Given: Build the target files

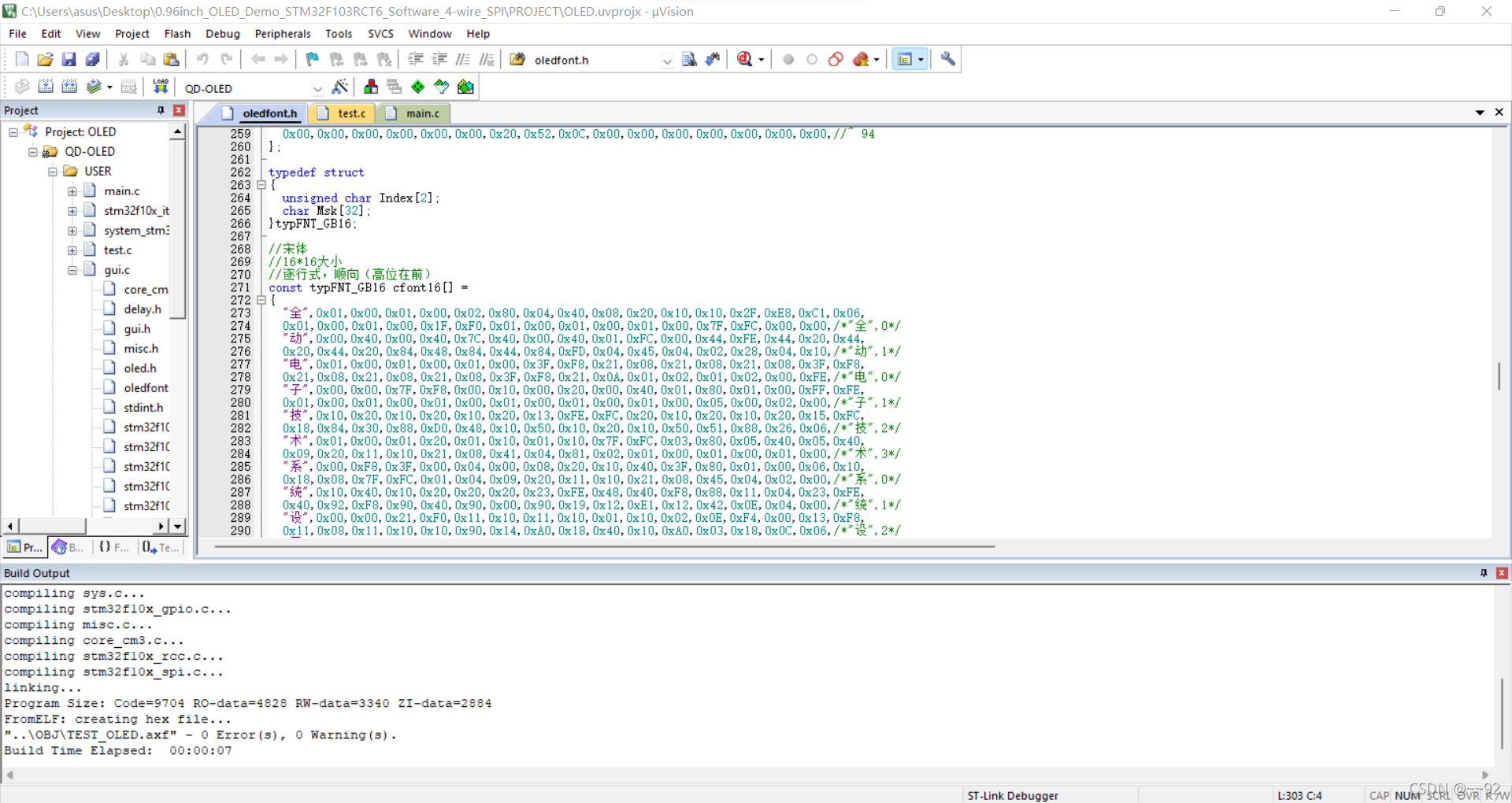Looking at the screenshot, I should [x=46, y=87].
